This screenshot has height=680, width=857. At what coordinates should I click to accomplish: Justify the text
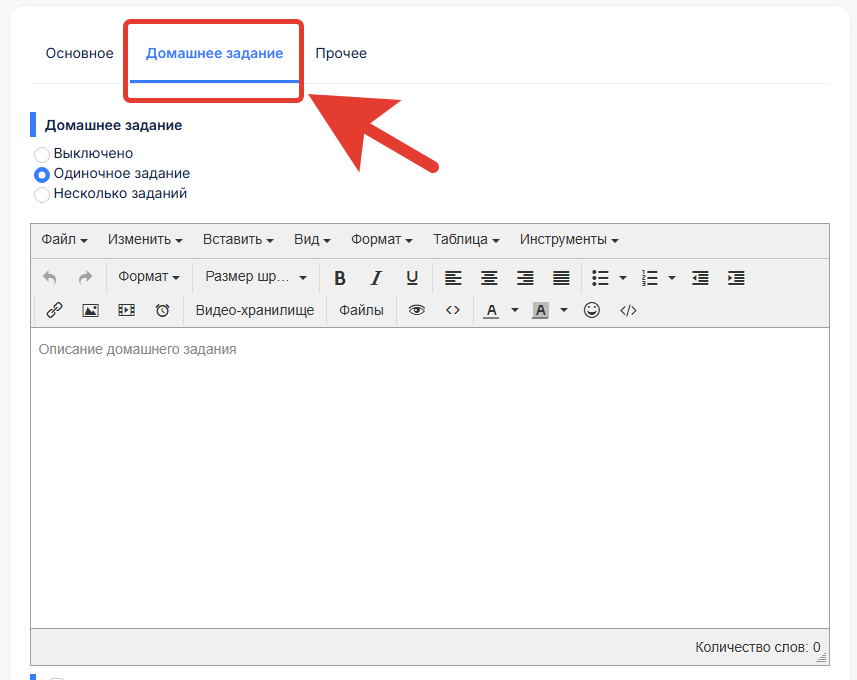[x=561, y=278]
